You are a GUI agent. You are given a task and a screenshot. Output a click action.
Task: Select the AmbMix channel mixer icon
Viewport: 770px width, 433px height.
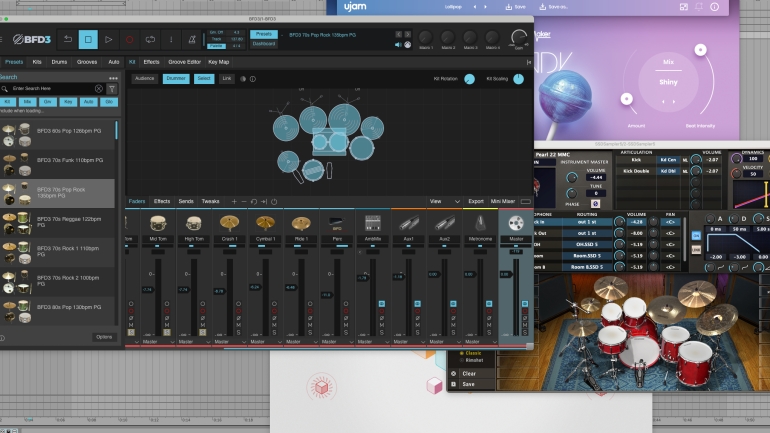click(x=373, y=223)
